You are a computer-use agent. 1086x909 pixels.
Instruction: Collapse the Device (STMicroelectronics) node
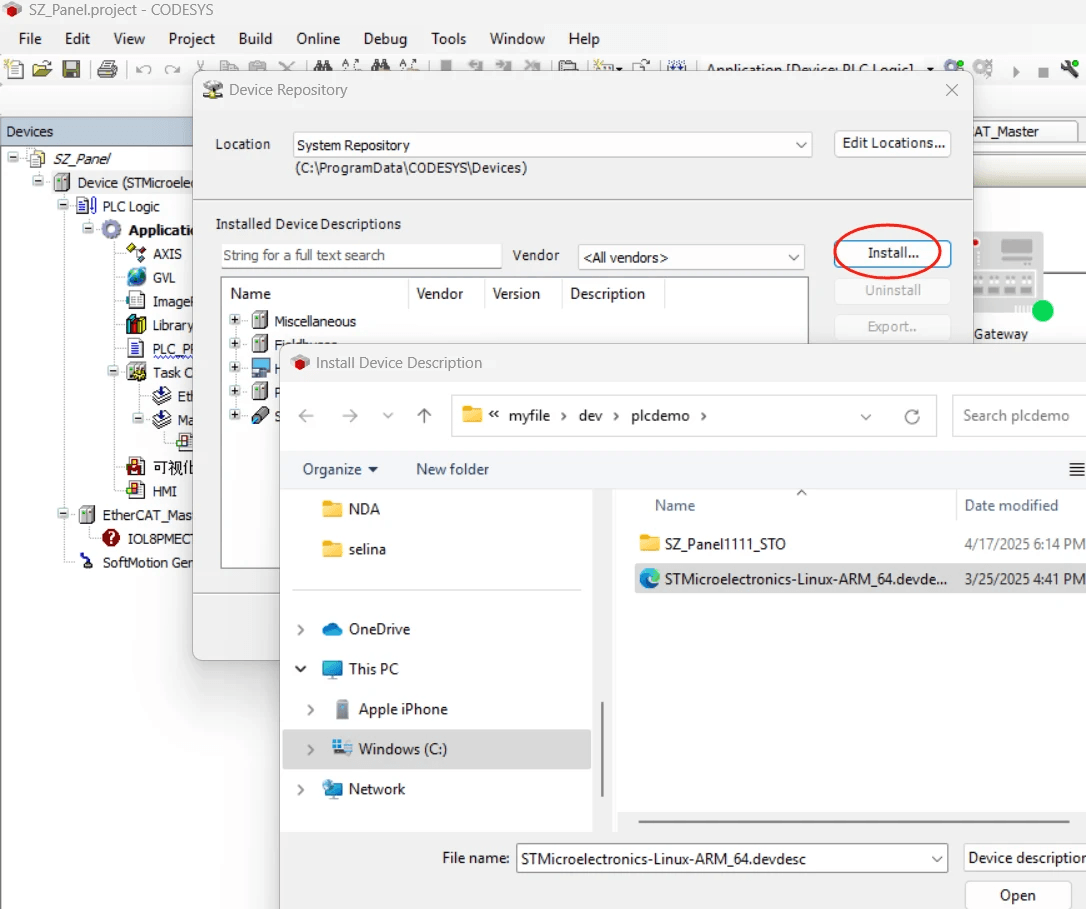coord(38,182)
